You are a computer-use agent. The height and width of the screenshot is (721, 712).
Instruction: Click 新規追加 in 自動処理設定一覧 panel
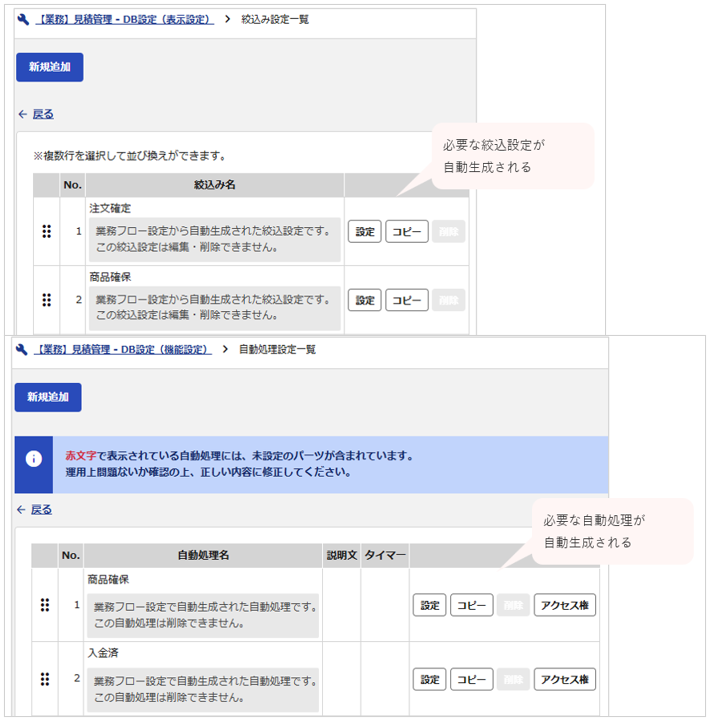click(48, 397)
